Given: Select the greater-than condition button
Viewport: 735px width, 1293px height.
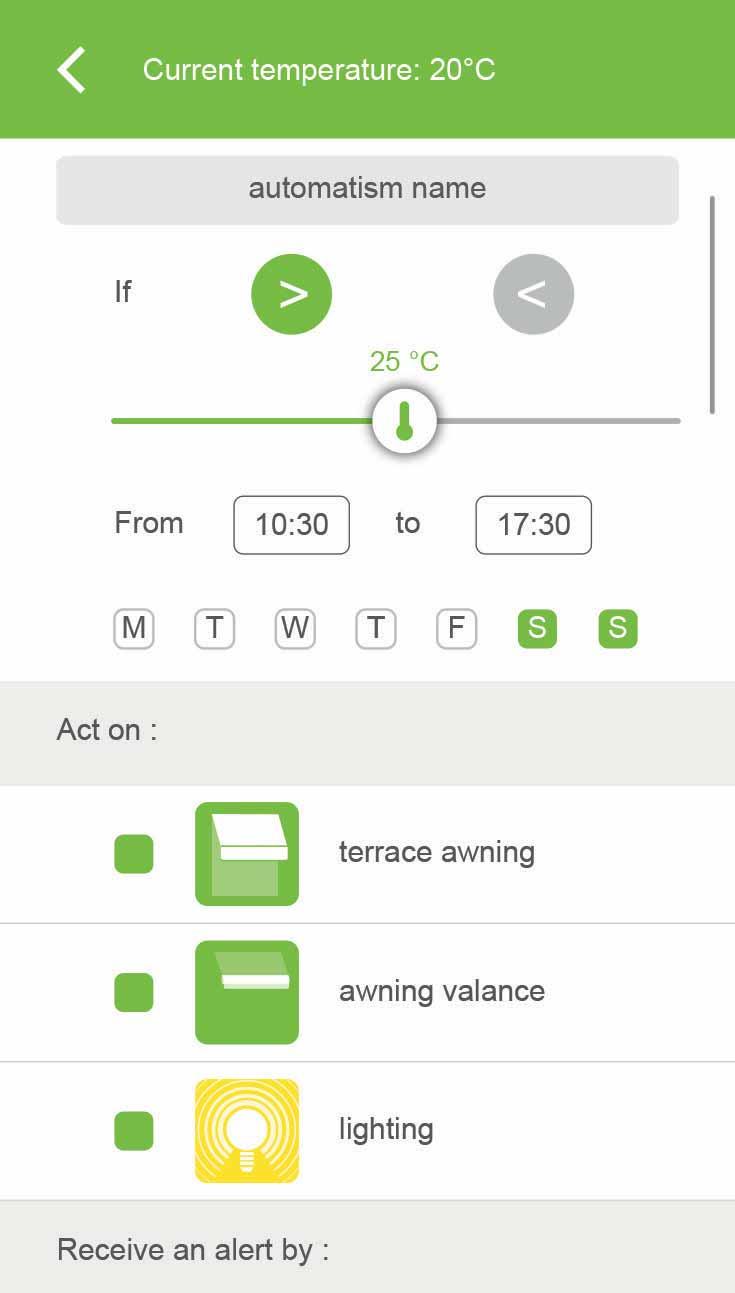Looking at the screenshot, I should pyautogui.click(x=291, y=294).
